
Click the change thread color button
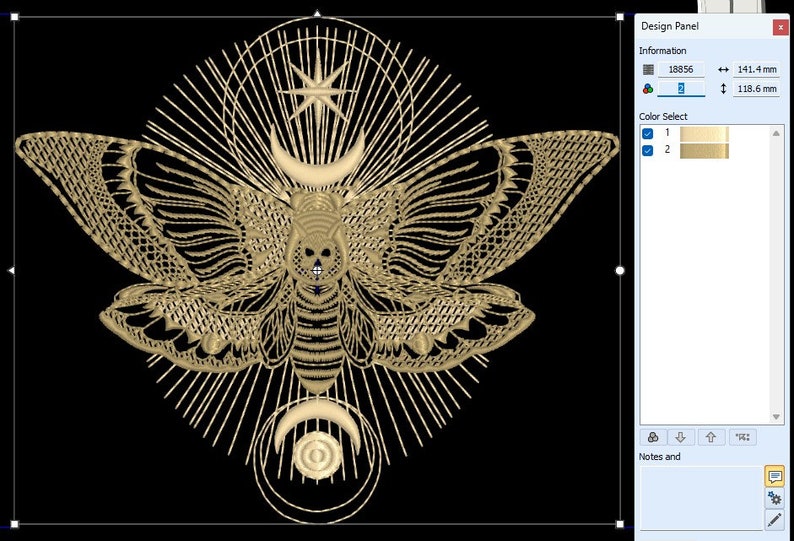point(653,437)
